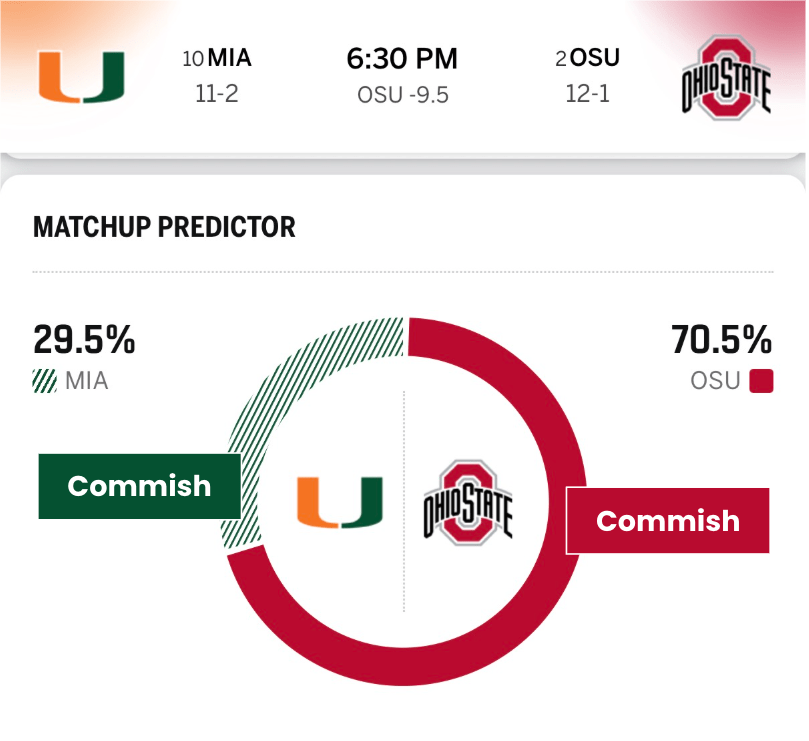Select the OSU team name in header
The image size is (809, 741).
594,58
